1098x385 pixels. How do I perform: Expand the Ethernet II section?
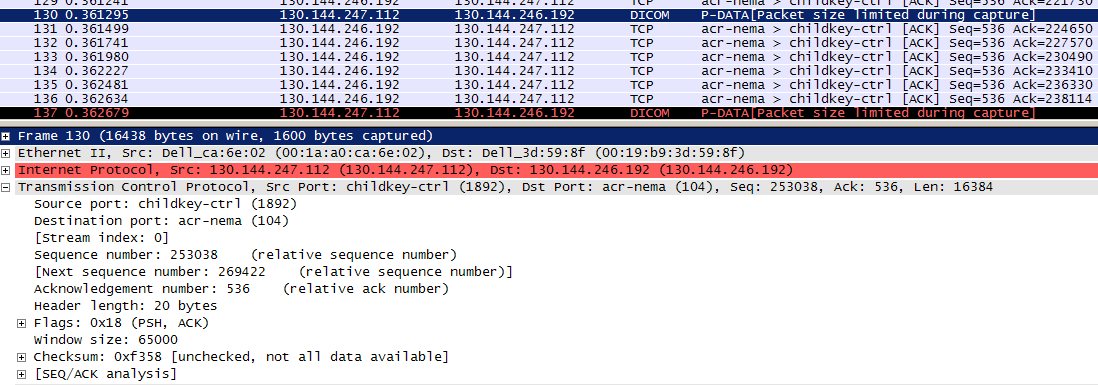tap(6, 153)
